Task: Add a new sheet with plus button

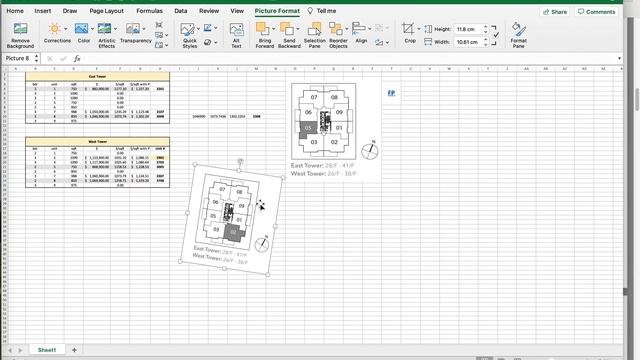Action: coord(74,350)
